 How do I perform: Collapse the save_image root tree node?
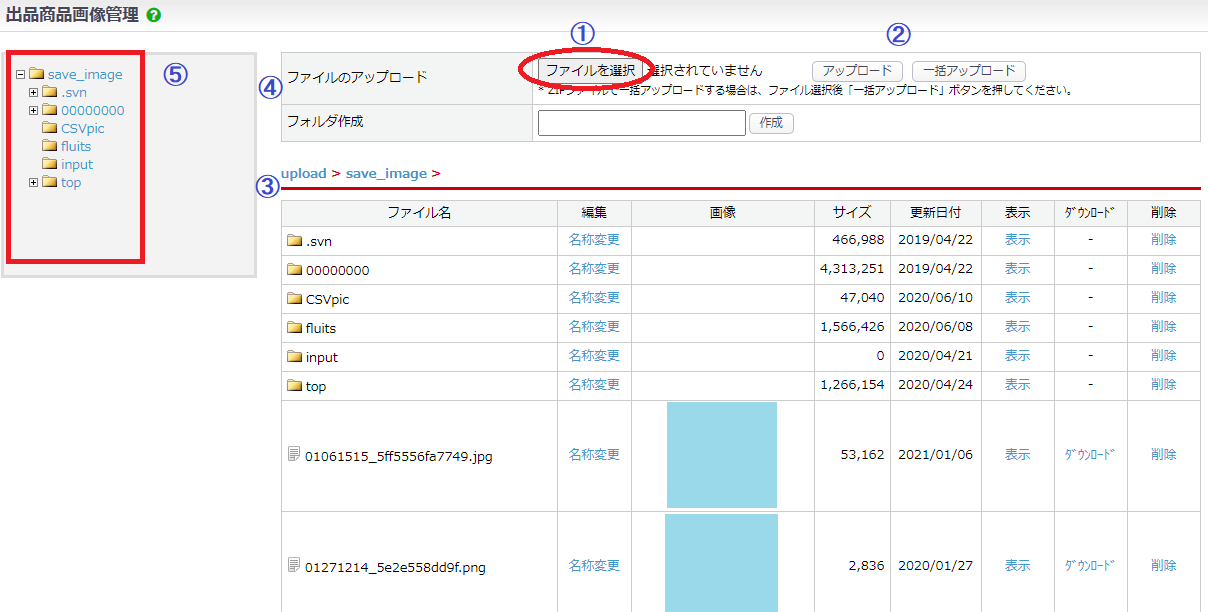pyautogui.click(x=20, y=74)
